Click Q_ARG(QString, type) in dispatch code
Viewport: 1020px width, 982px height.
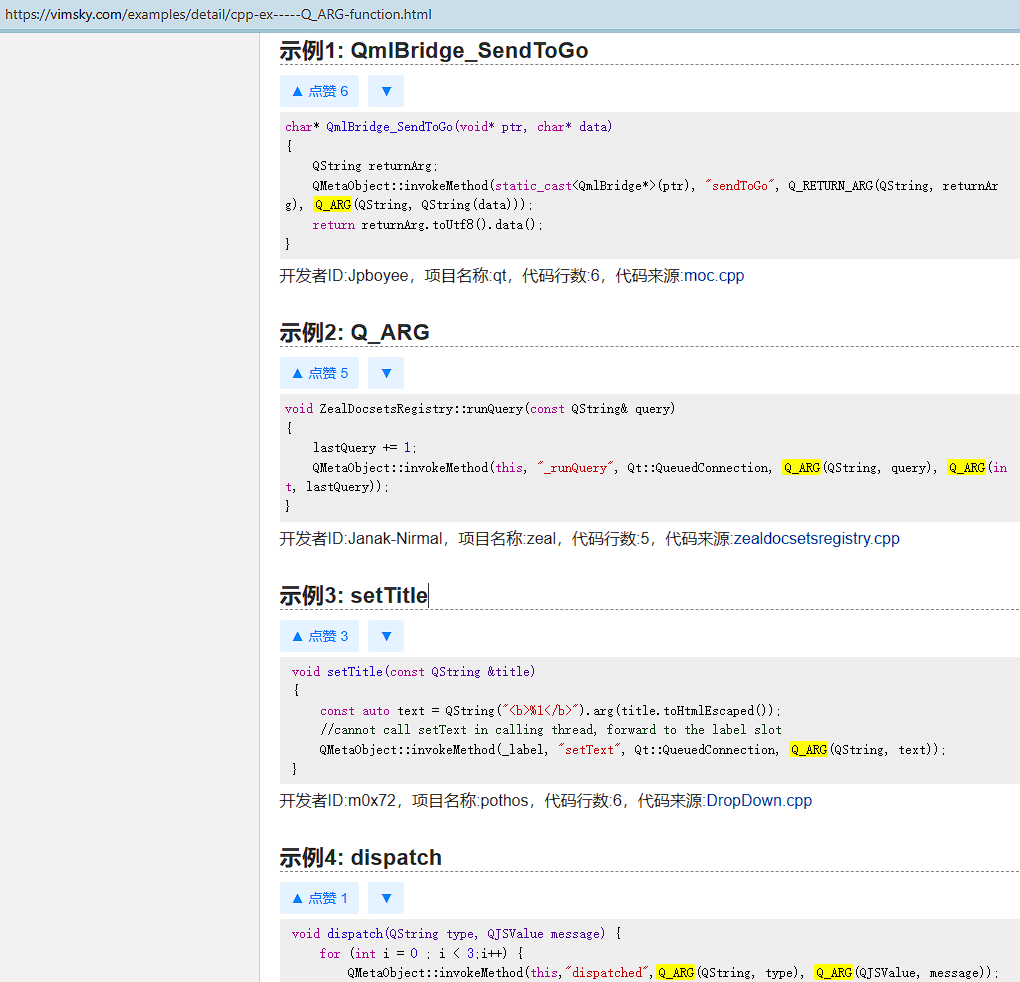(727, 973)
